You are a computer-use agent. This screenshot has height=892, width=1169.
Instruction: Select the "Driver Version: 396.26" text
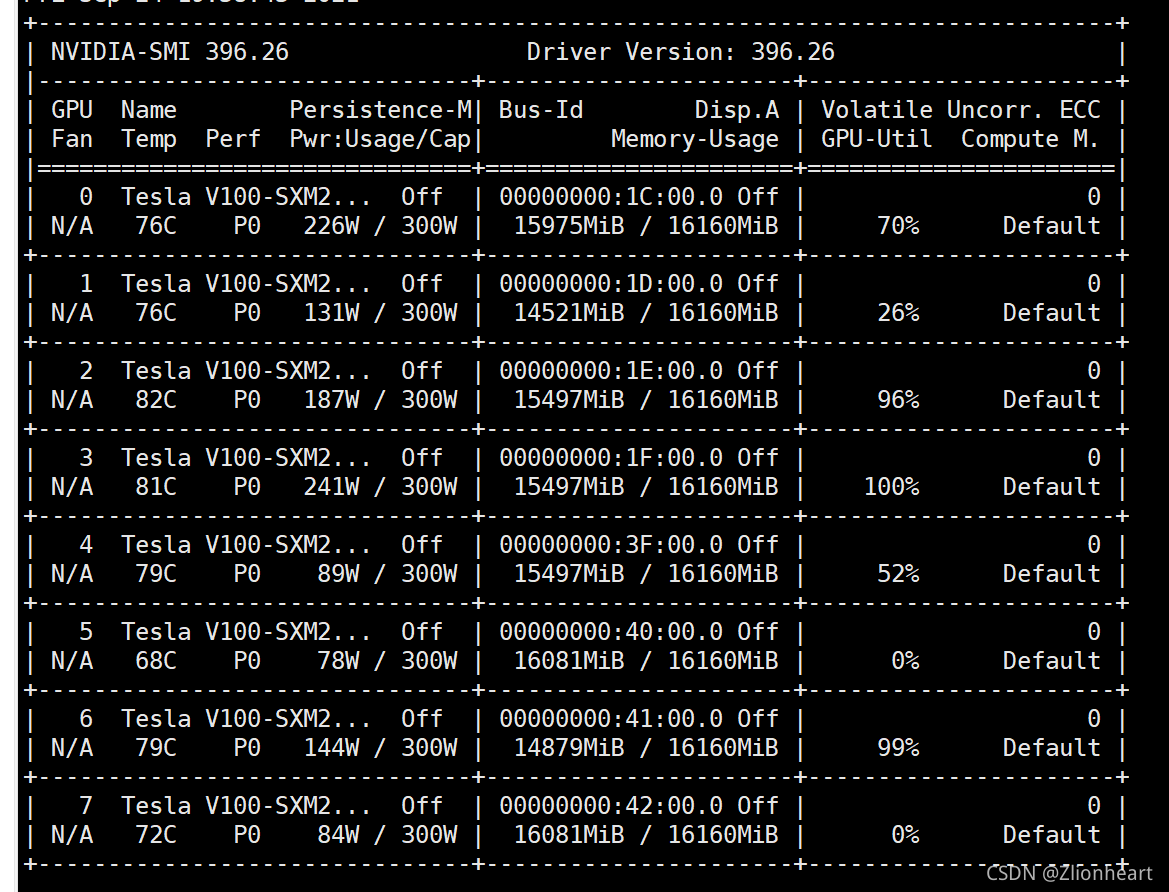[681, 51]
